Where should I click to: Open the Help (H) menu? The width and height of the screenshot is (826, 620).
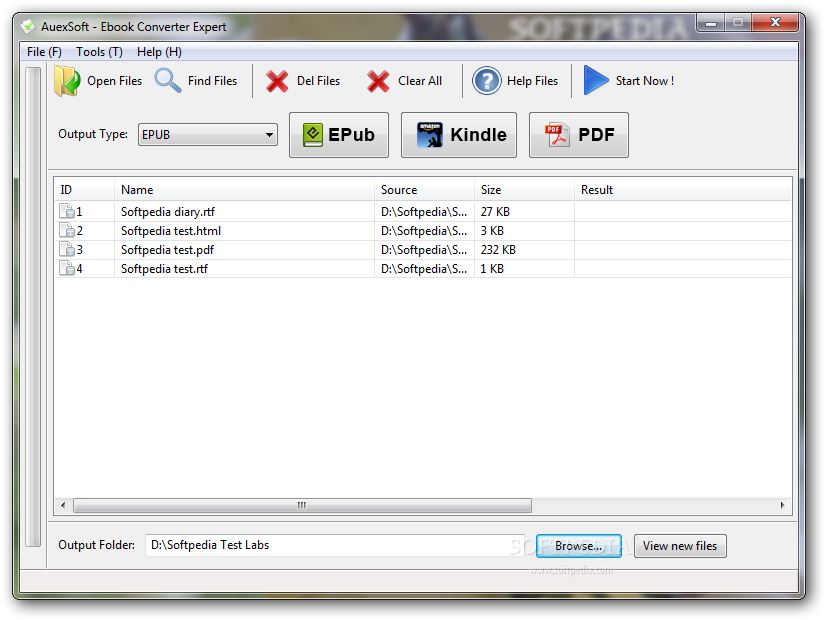159,52
